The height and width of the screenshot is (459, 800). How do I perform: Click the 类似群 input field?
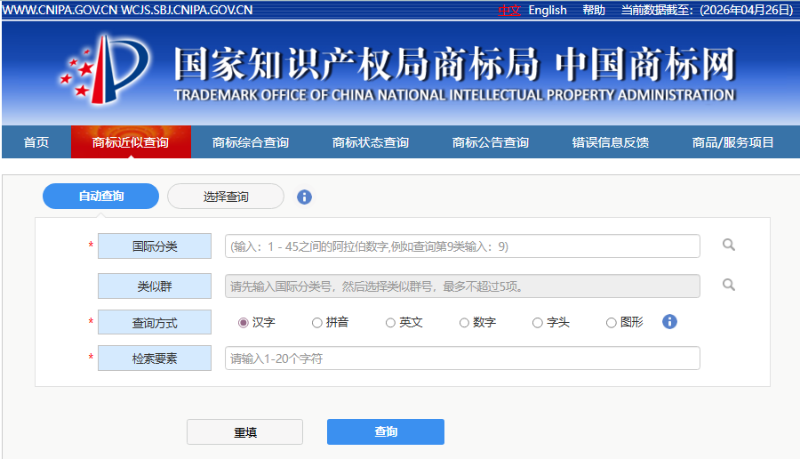pos(462,286)
